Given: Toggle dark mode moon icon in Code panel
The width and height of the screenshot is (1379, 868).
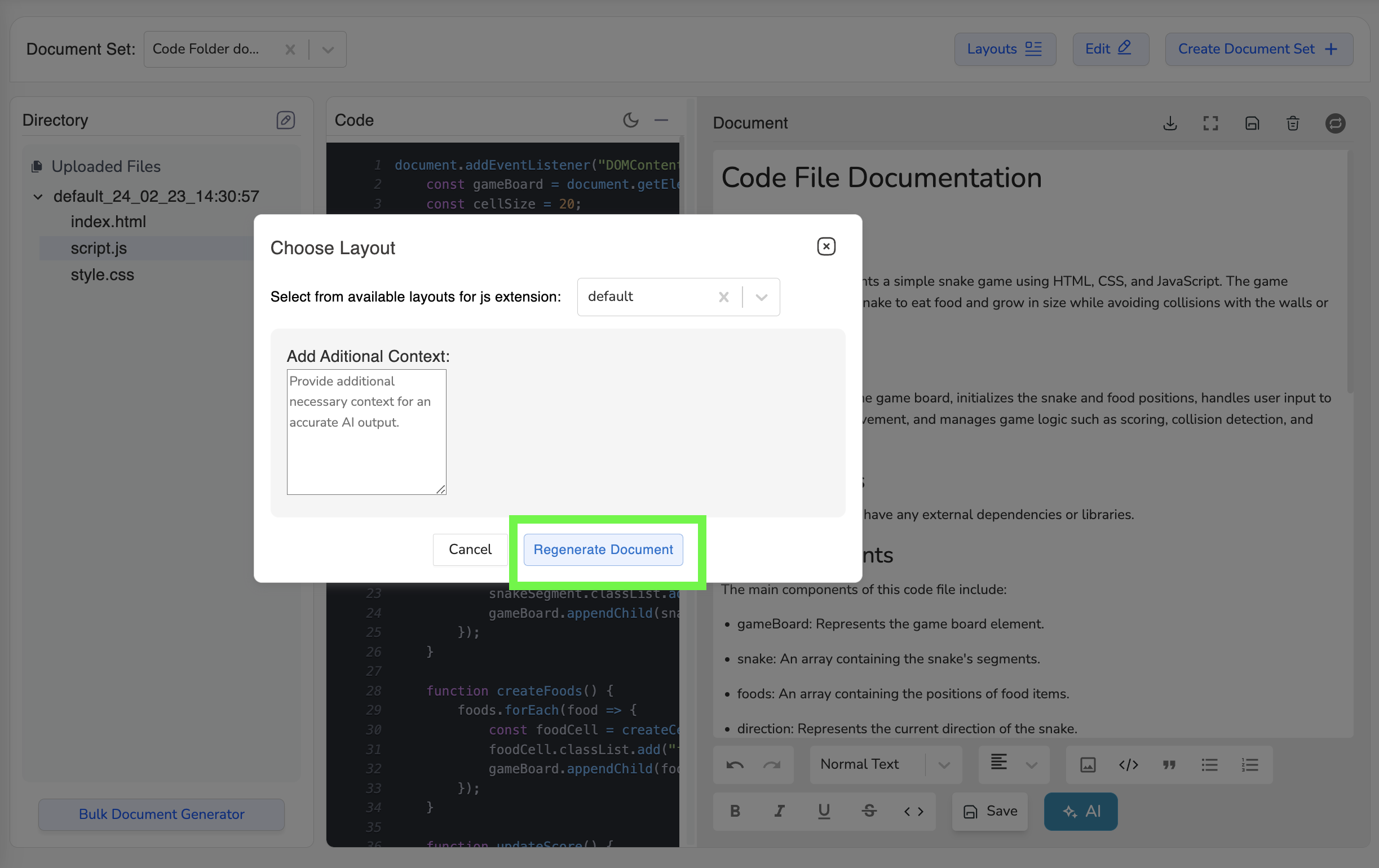Looking at the screenshot, I should pos(630,119).
